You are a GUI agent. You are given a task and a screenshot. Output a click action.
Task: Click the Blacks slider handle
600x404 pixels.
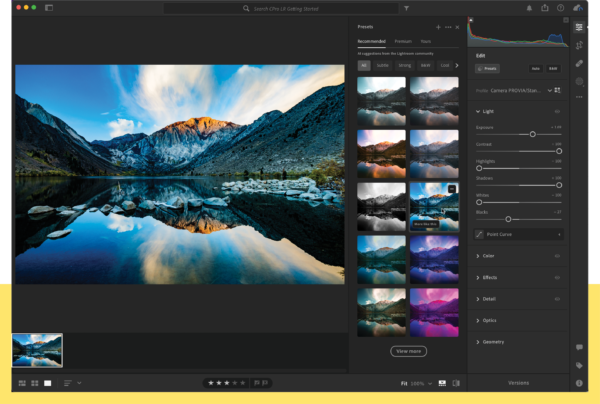point(508,219)
